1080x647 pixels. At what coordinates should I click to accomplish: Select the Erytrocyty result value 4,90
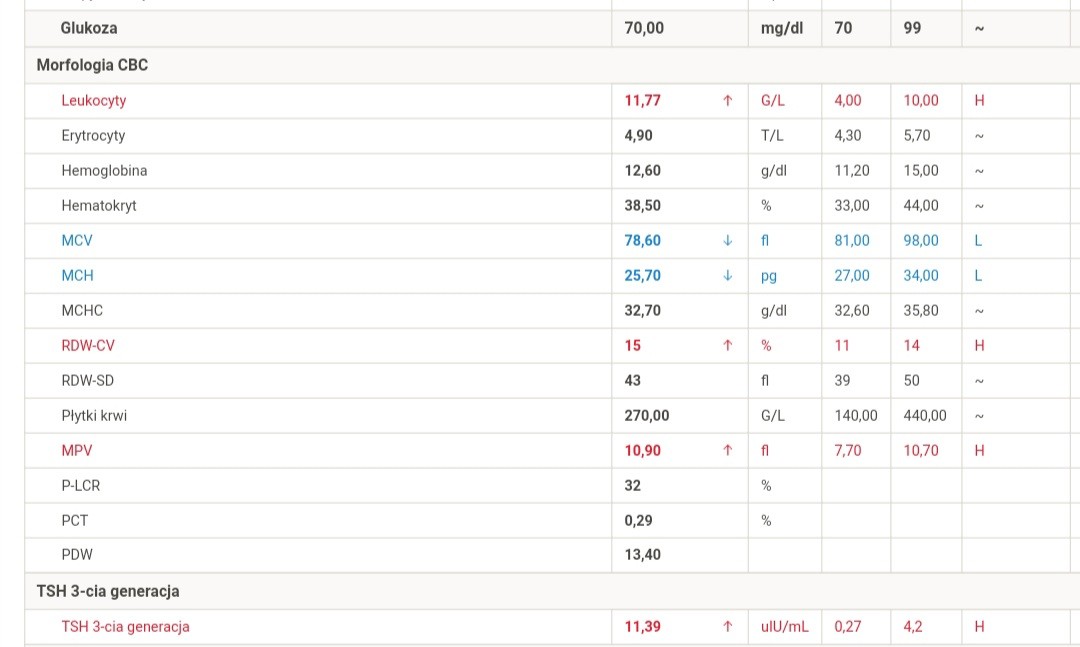click(x=639, y=135)
